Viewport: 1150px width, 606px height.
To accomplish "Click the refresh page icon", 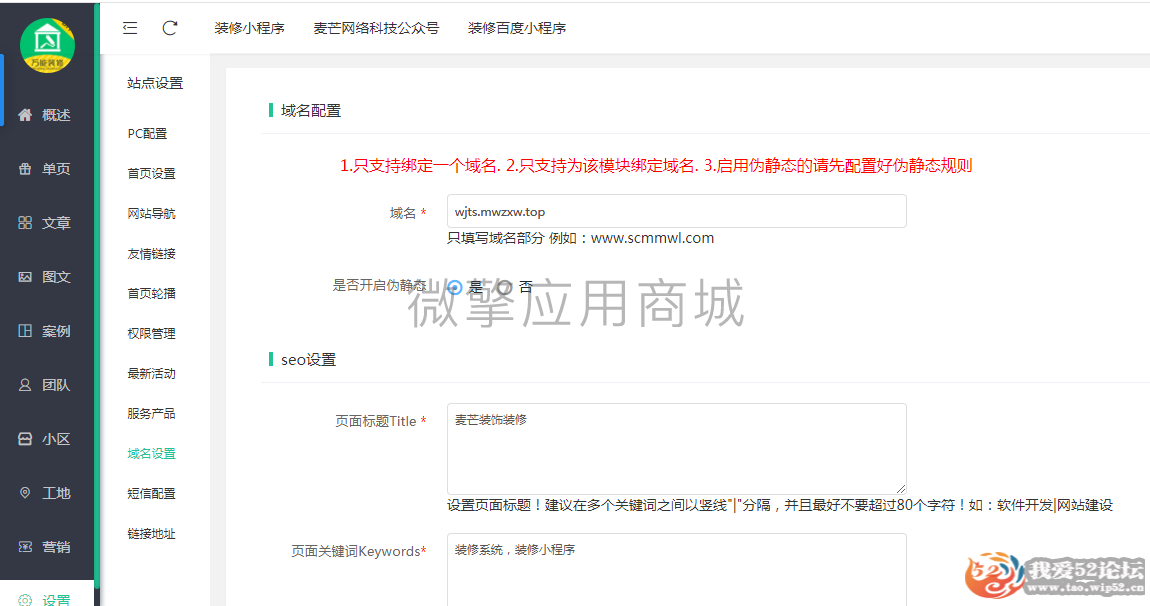I will [x=169, y=28].
